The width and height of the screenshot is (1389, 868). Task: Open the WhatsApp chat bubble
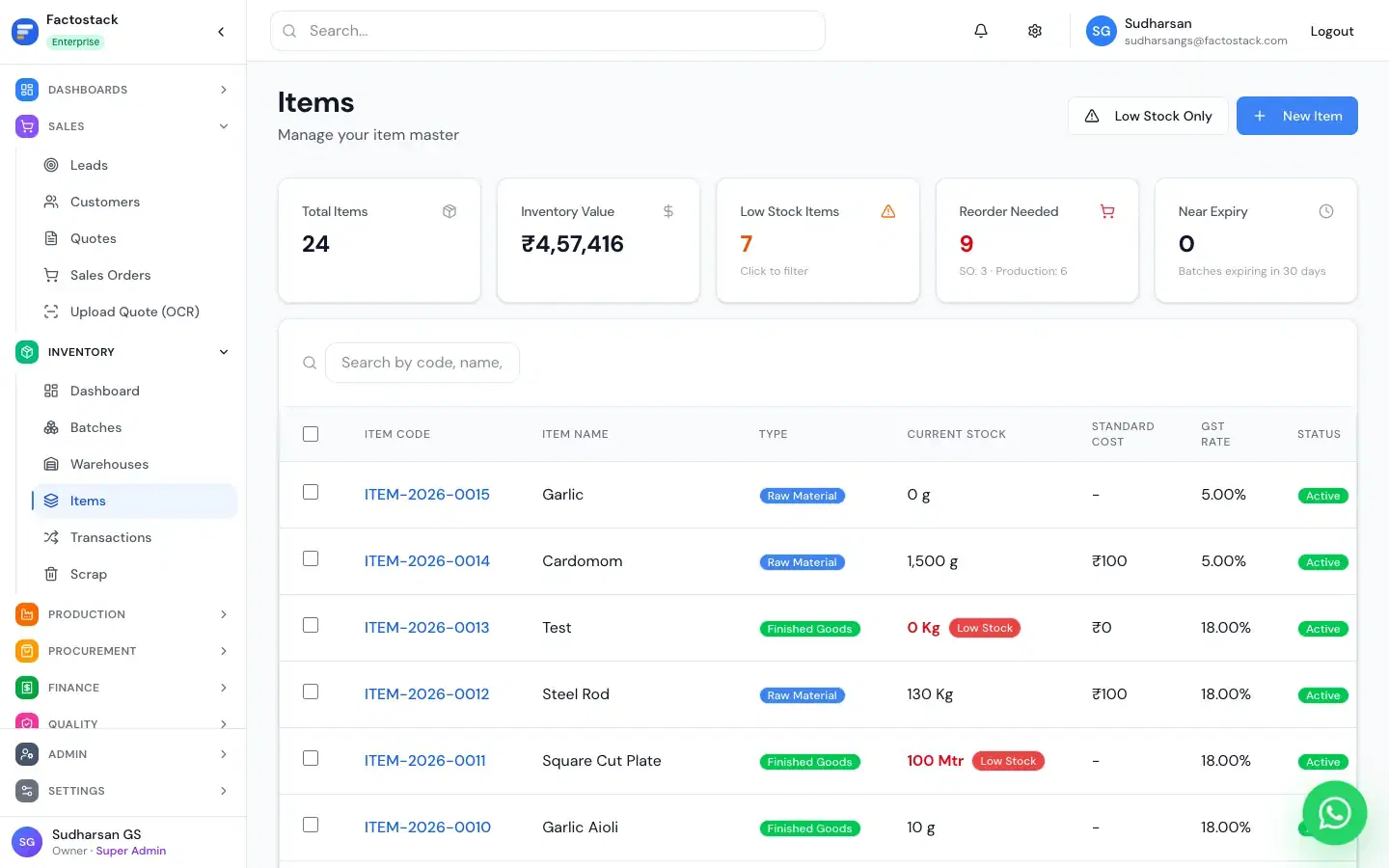pos(1334,813)
